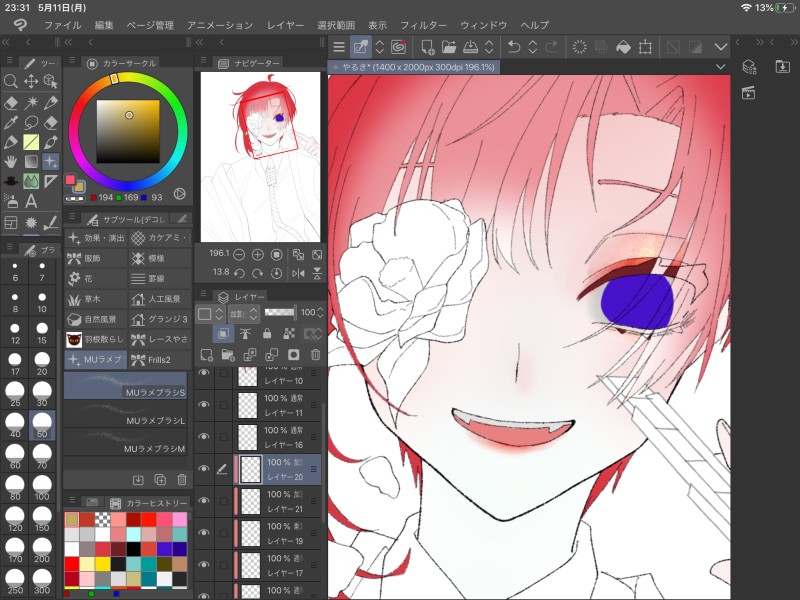This screenshot has width=800, height=600.
Task: Zoom in using navigator plus button
Action: 257,254
